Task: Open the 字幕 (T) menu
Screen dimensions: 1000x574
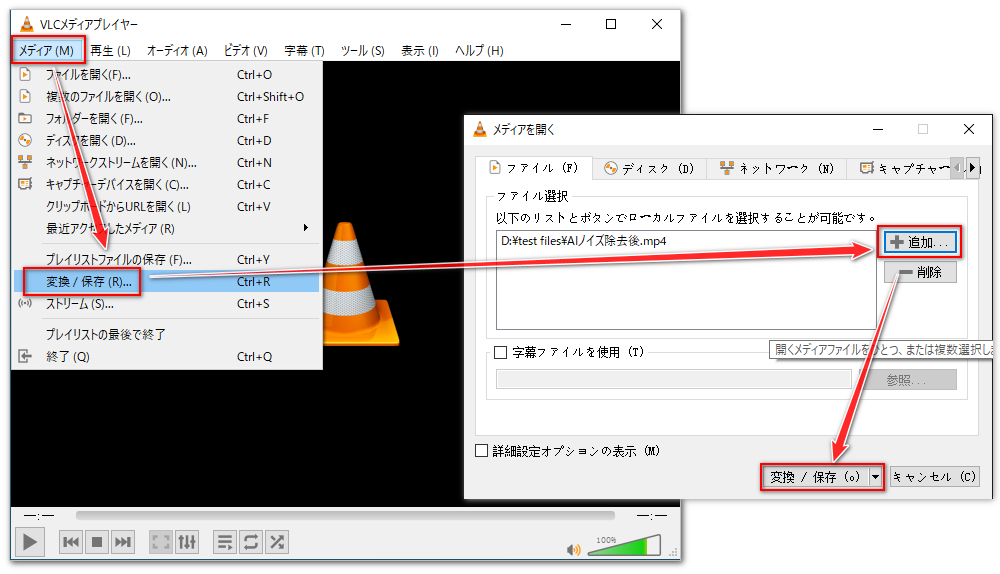Action: click(304, 50)
